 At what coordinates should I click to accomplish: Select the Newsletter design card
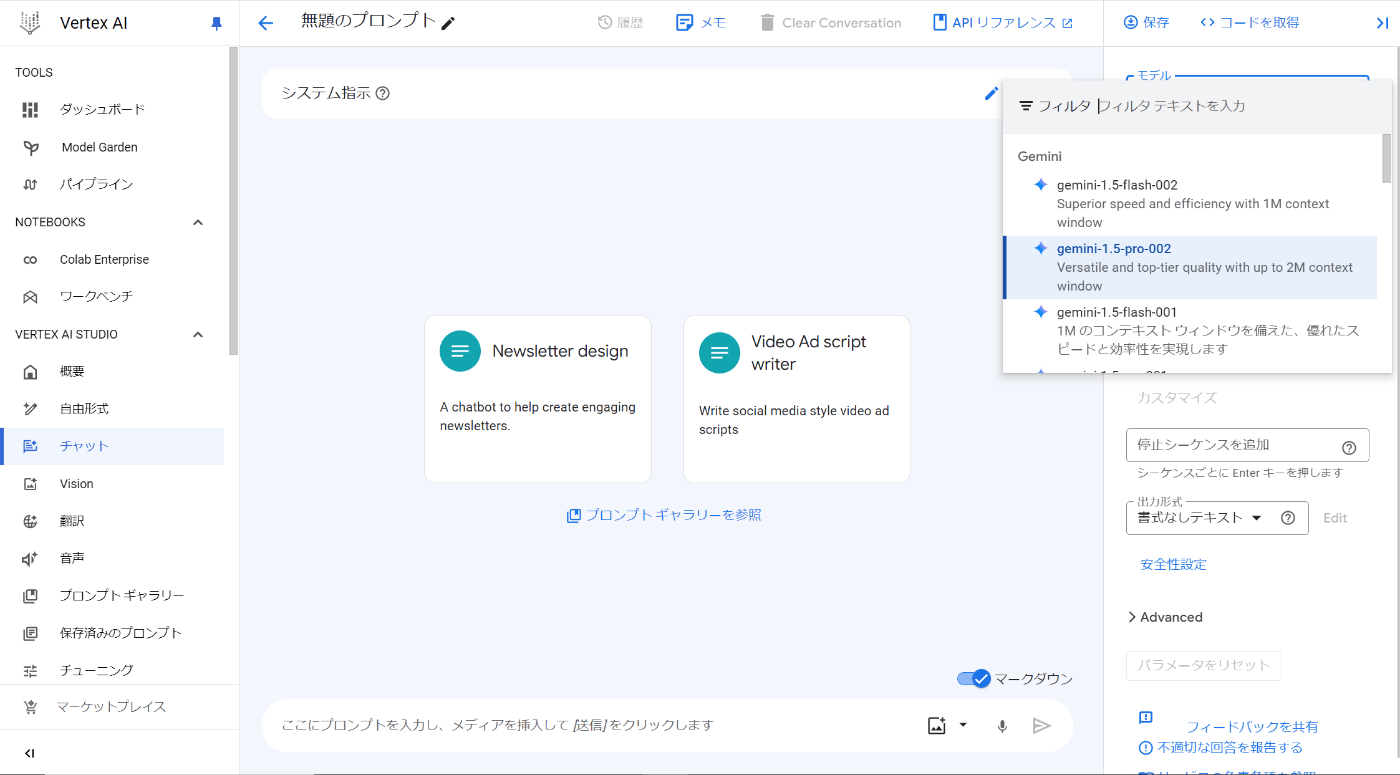pyautogui.click(x=538, y=399)
